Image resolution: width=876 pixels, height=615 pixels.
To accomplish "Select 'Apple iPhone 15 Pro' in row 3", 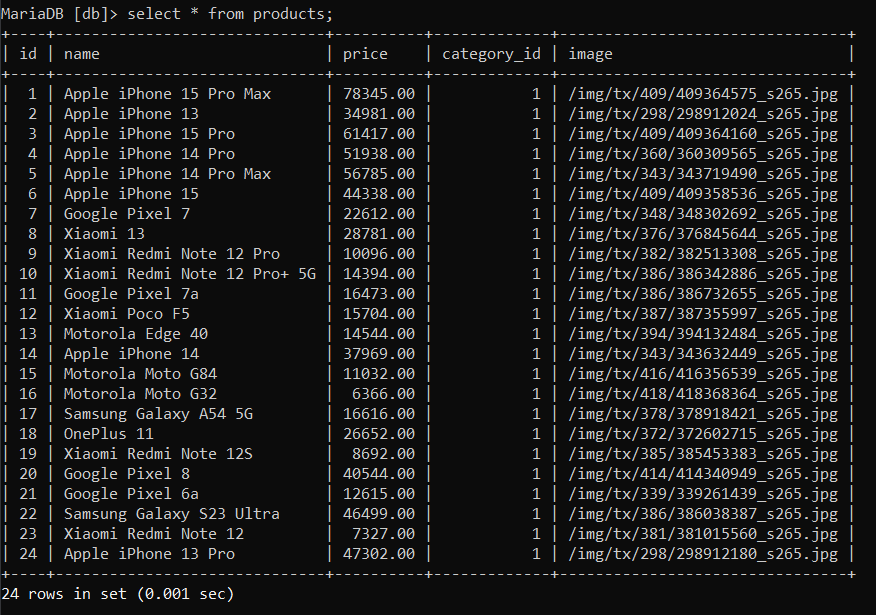I will point(149,134).
